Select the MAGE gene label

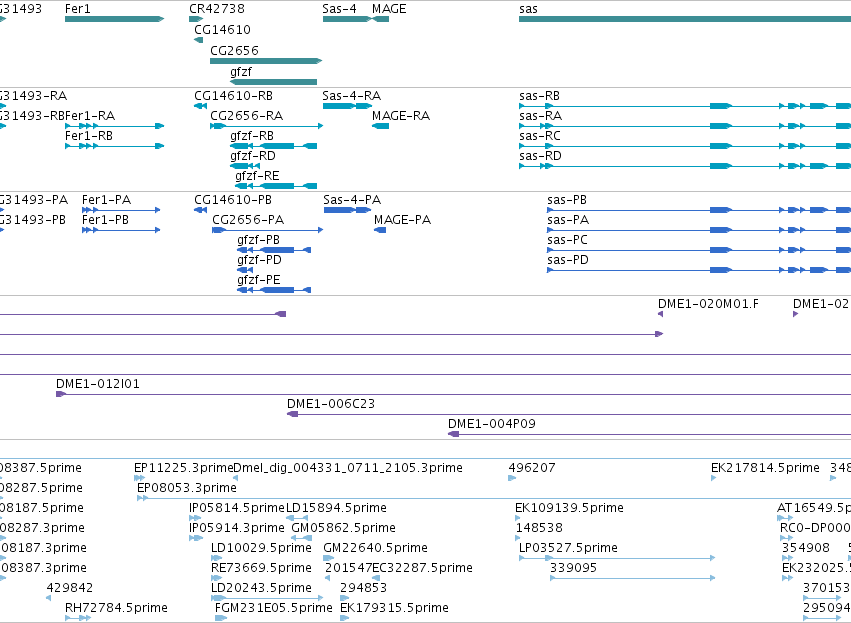(389, 9)
